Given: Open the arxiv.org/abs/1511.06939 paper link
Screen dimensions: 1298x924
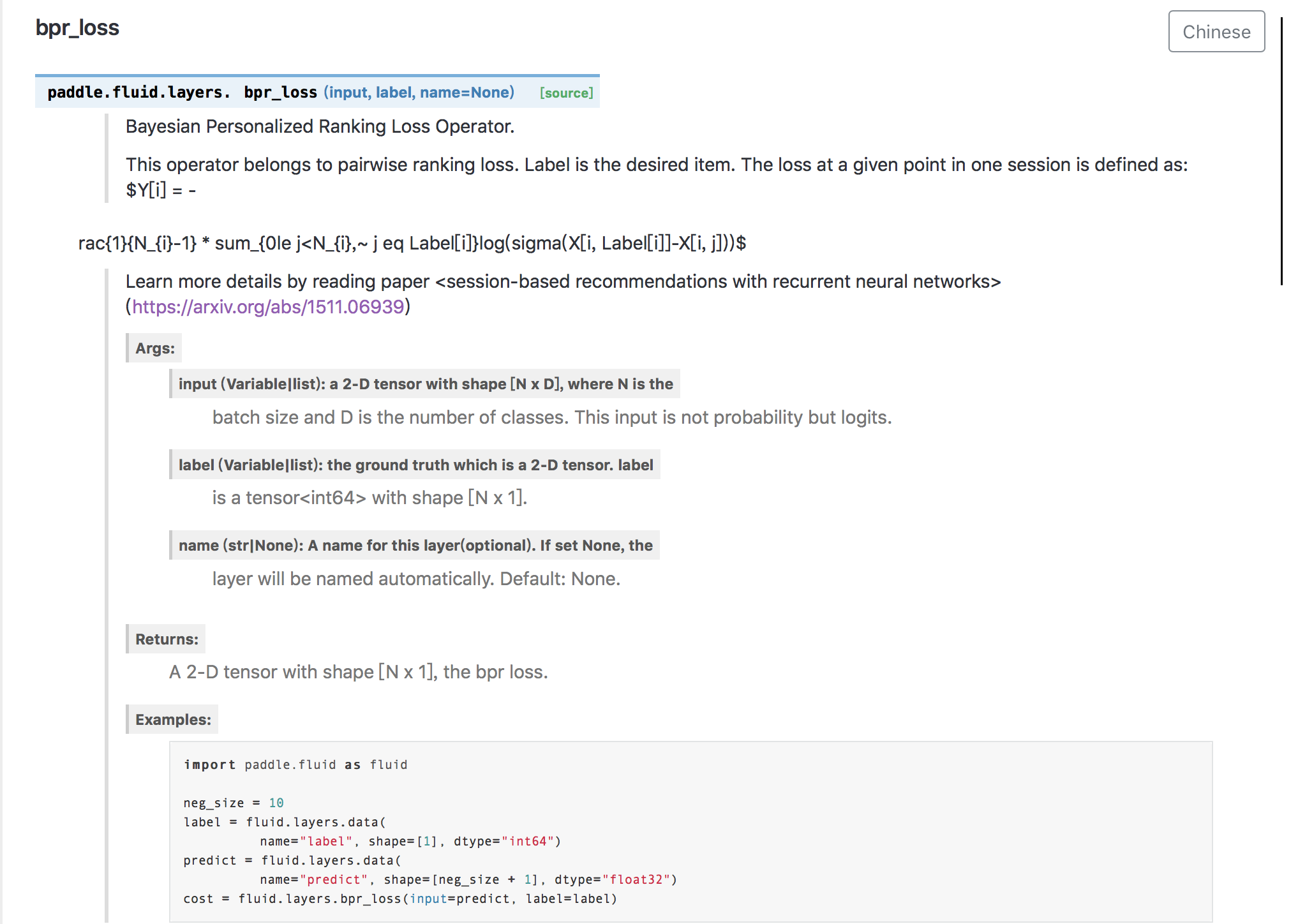Looking at the screenshot, I should (268, 307).
